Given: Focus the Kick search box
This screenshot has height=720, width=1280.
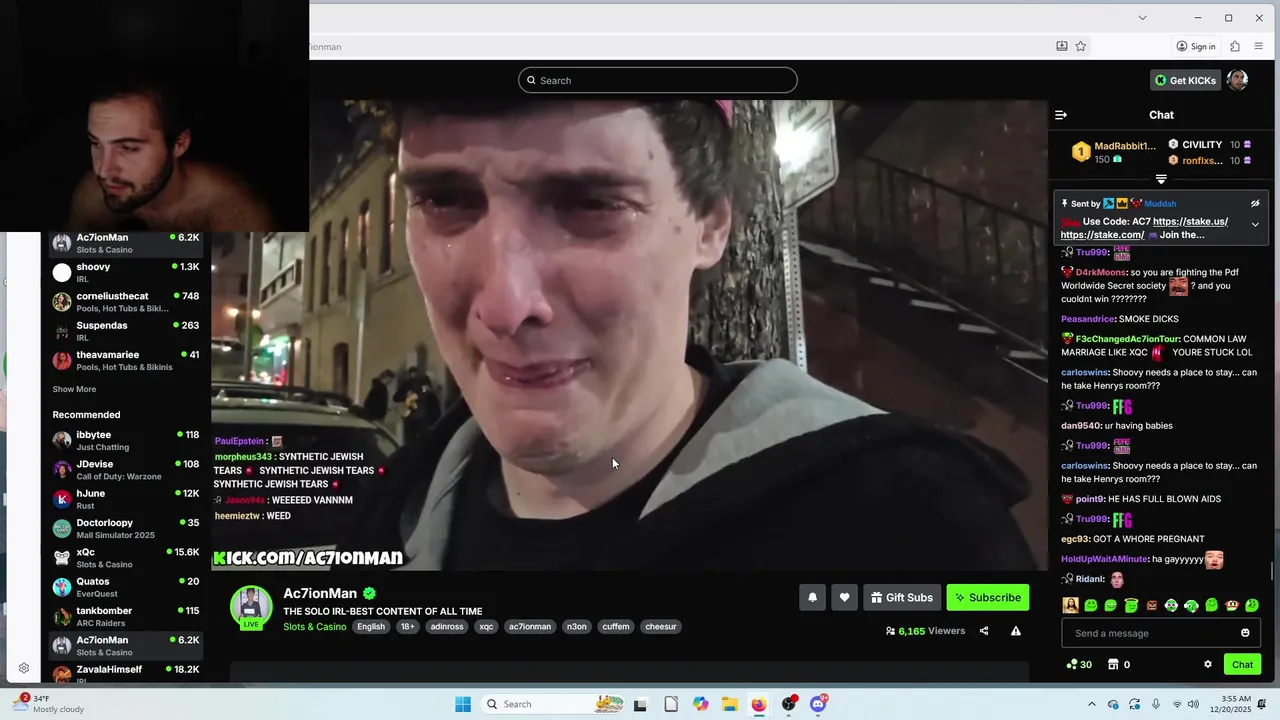Looking at the screenshot, I should (658, 80).
